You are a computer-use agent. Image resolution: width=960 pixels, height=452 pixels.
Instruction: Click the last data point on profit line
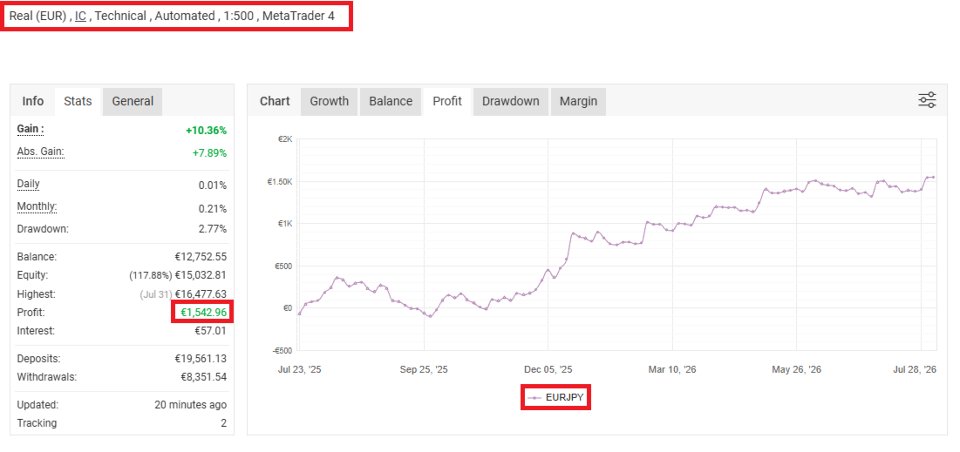pos(933,178)
